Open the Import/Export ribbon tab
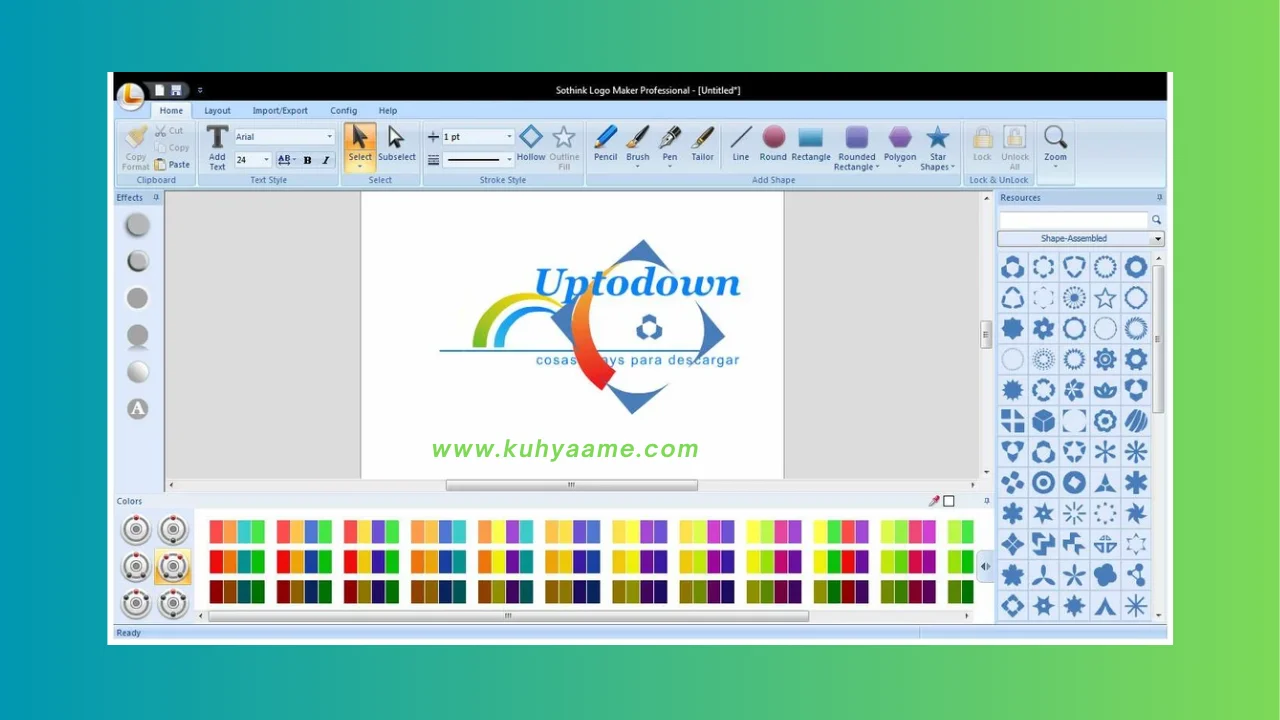This screenshot has height=720, width=1280. [280, 111]
